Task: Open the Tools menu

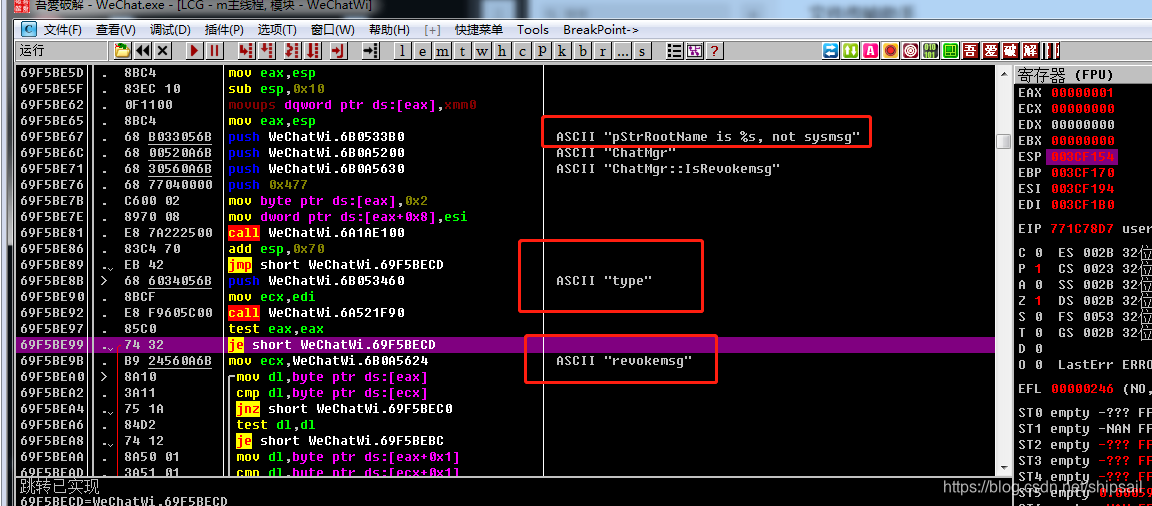Action: click(533, 29)
